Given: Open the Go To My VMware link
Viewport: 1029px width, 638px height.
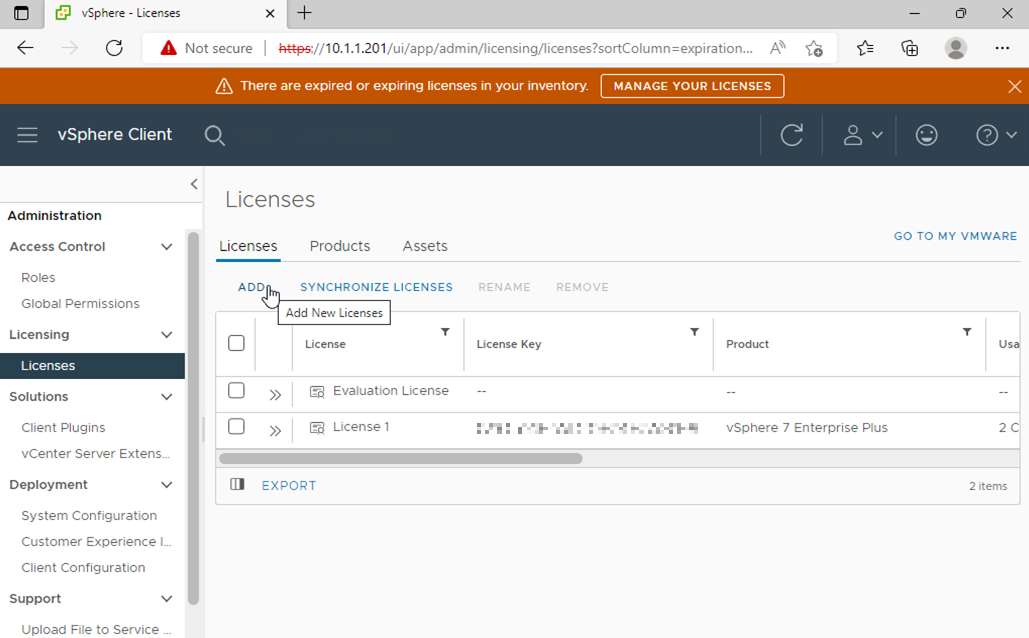Looking at the screenshot, I should click(955, 236).
